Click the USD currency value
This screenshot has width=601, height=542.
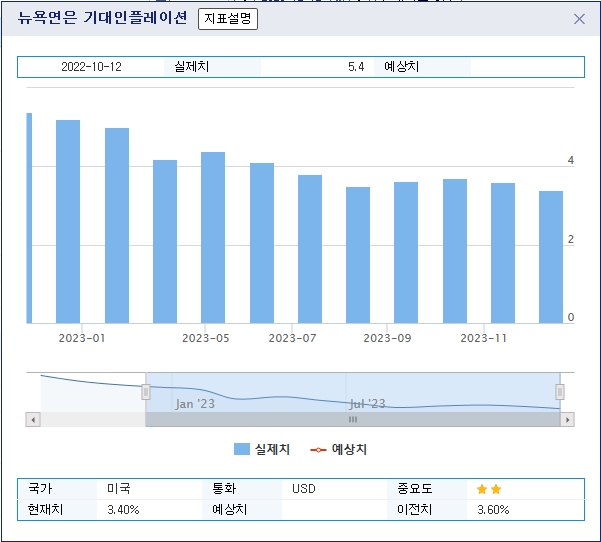(304, 489)
